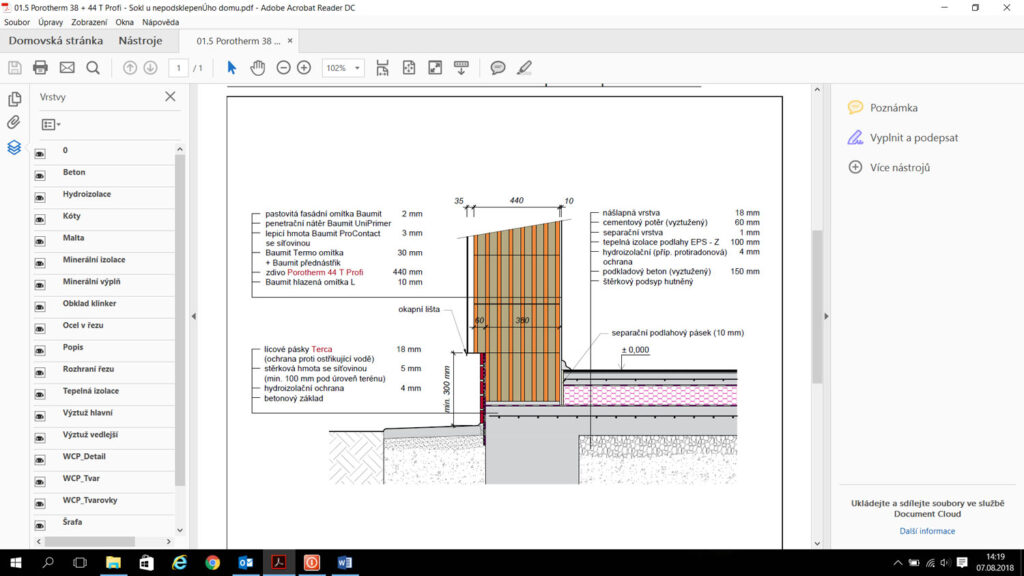Toggle visibility of Tepelná izolace layer
Viewport: 1024px width, 576px height.
tap(41, 394)
